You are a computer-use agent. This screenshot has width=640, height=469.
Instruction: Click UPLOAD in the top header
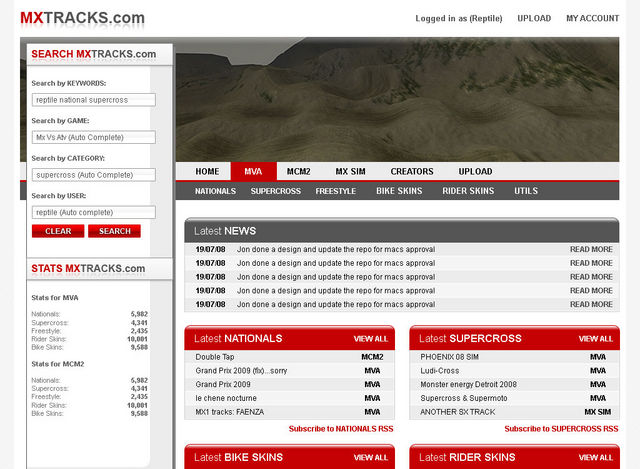(534, 18)
